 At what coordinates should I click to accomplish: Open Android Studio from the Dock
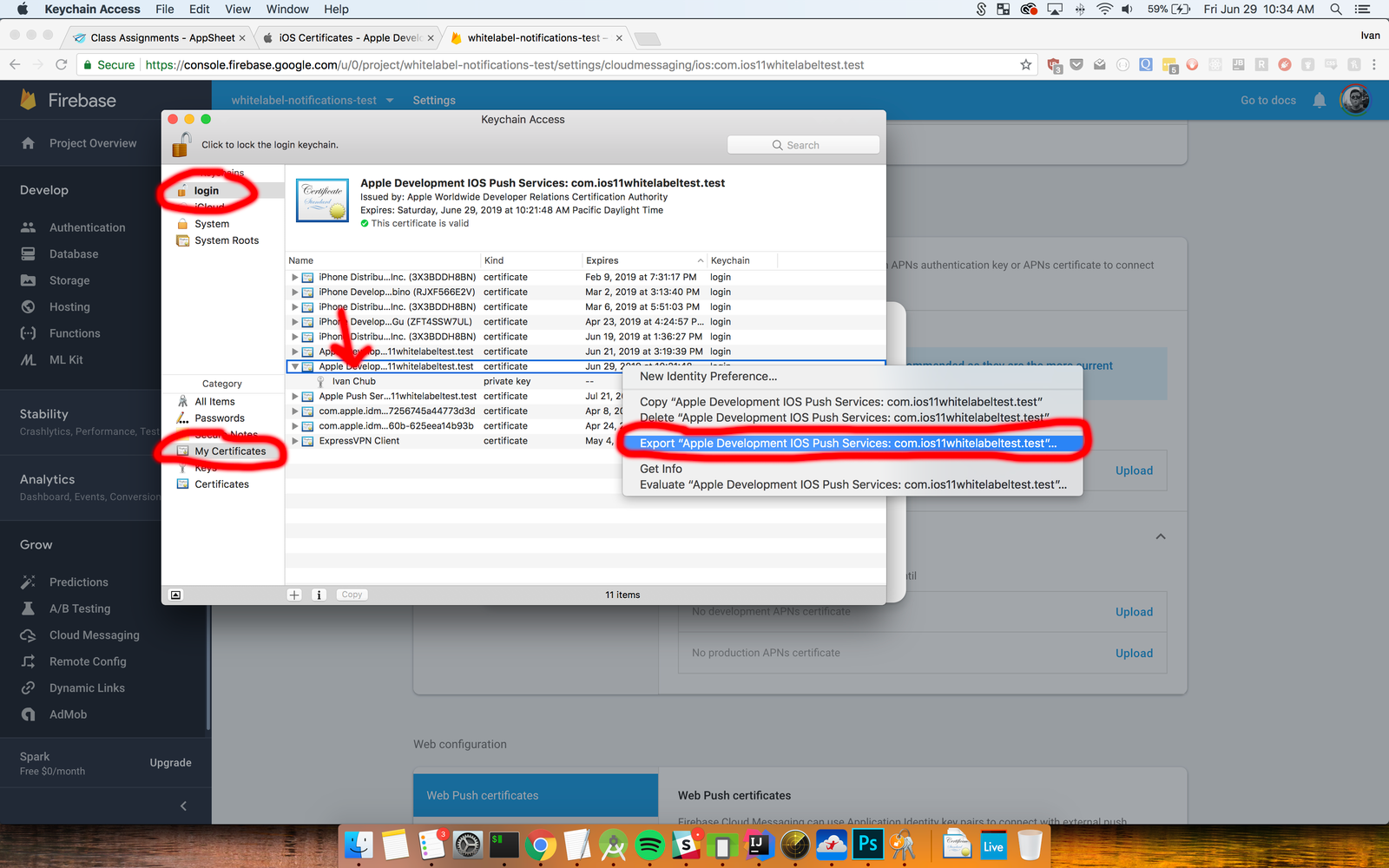coord(613,845)
